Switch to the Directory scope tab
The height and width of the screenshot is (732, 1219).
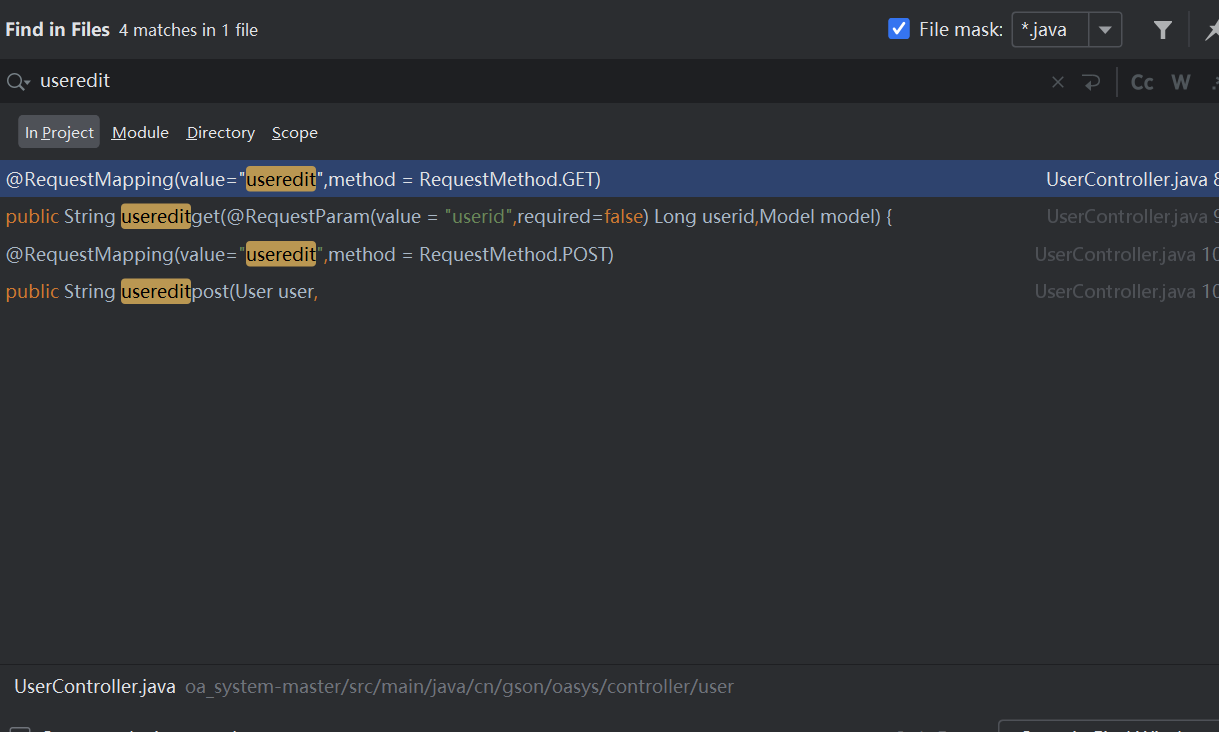[220, 132]
